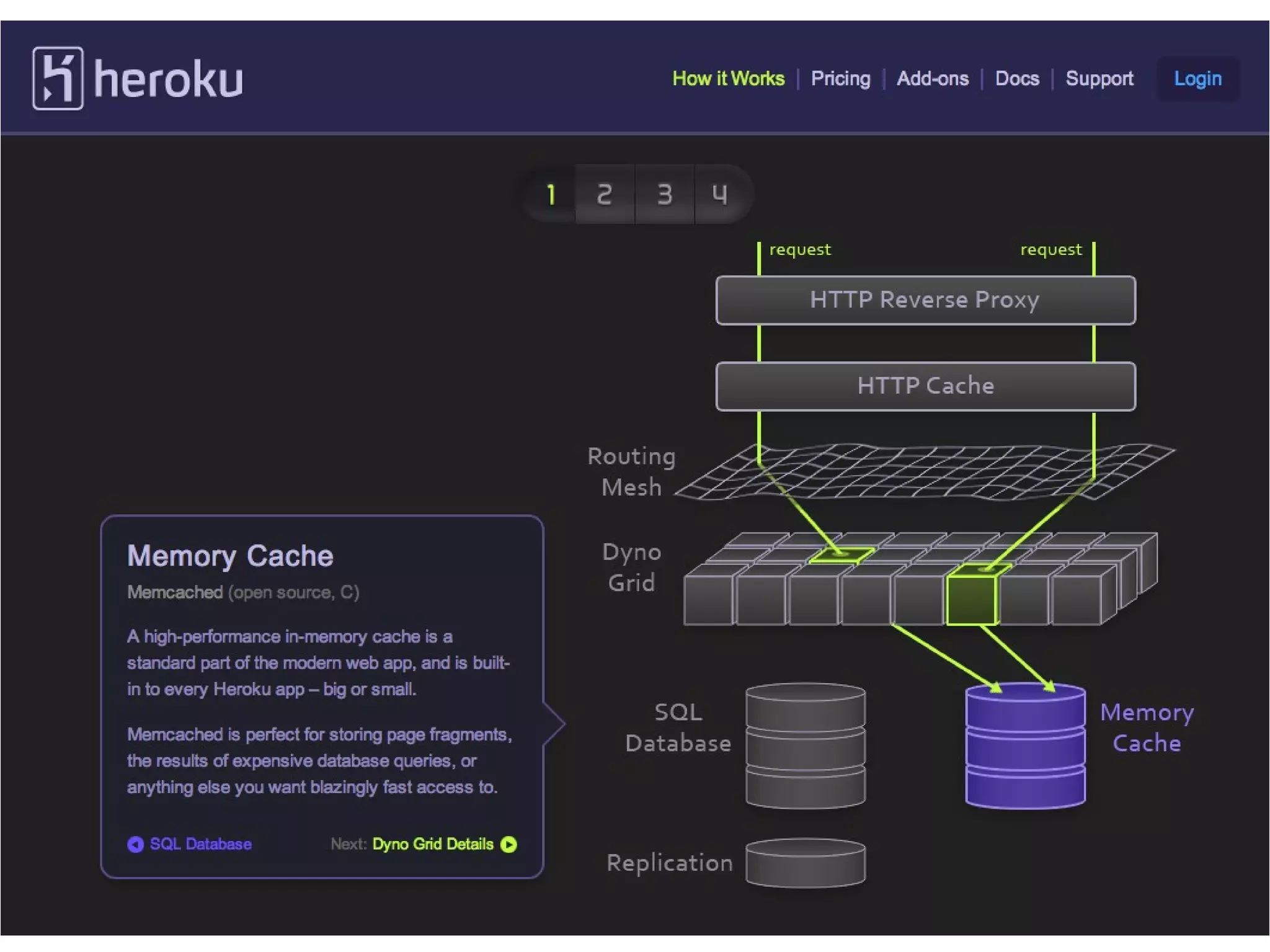Click the HTTP Cache bar
This screenshot has height=952, width=1270.
(x=925, y=386)
